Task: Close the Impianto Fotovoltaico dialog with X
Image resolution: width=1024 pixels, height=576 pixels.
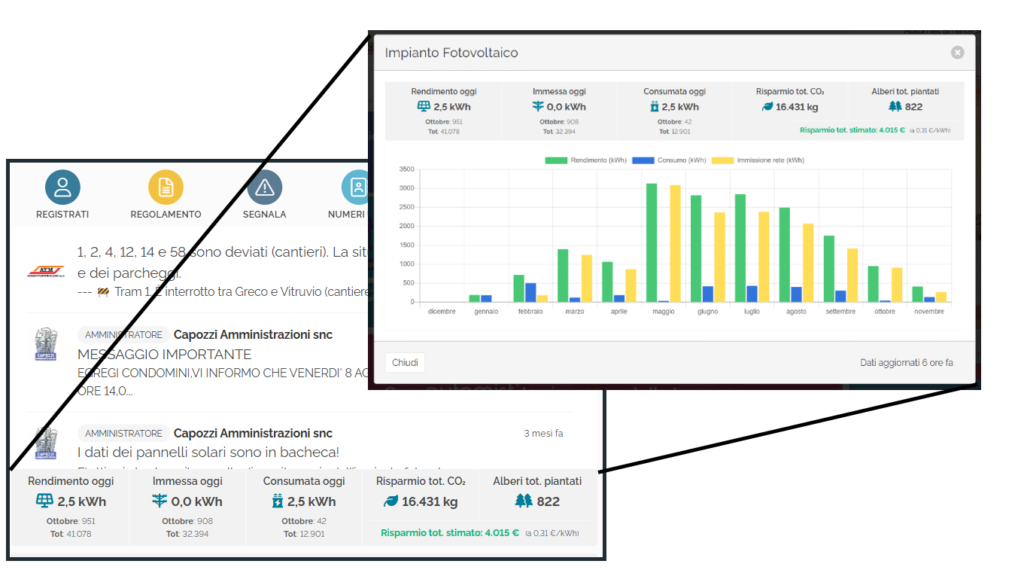Action: (957, 52)
